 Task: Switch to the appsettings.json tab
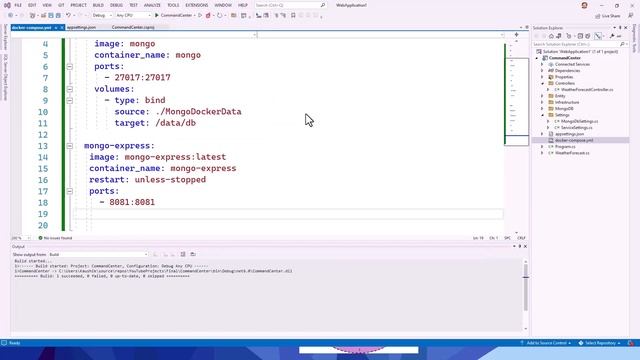[x=81, y=27]
